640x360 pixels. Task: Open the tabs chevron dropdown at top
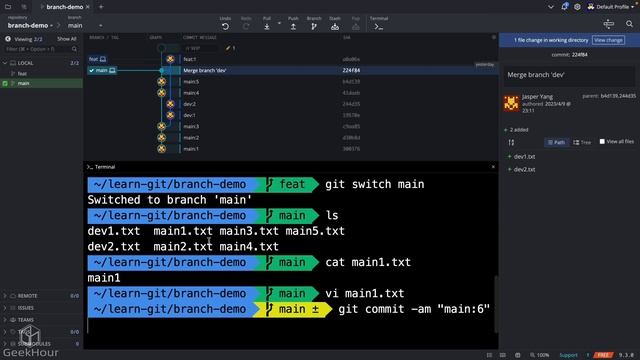[551, 7]
